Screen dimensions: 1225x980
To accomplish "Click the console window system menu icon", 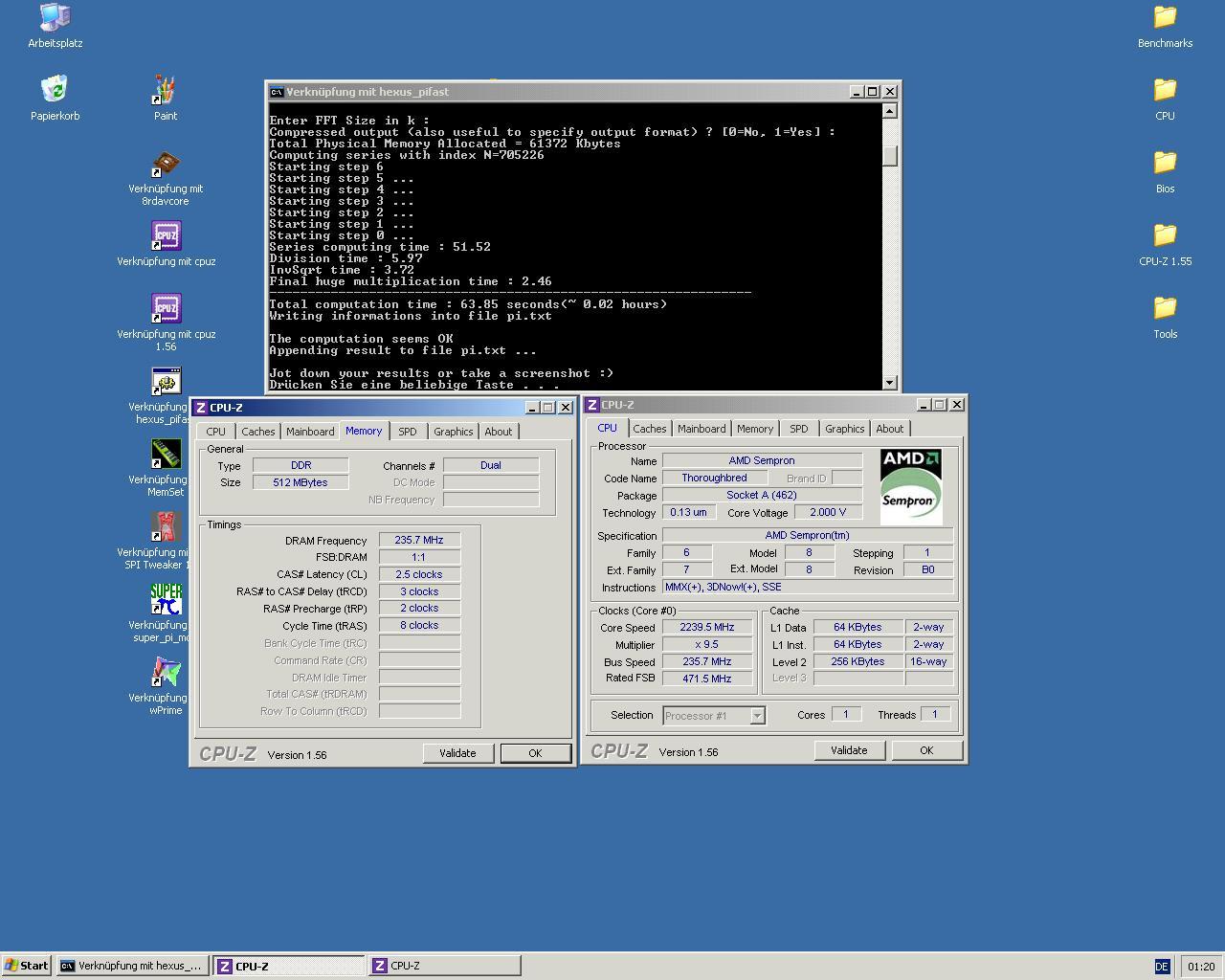I will (277, 92).
